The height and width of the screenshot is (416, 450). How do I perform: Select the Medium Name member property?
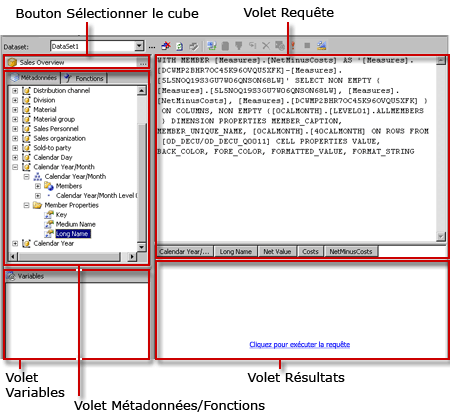(76, 224)
